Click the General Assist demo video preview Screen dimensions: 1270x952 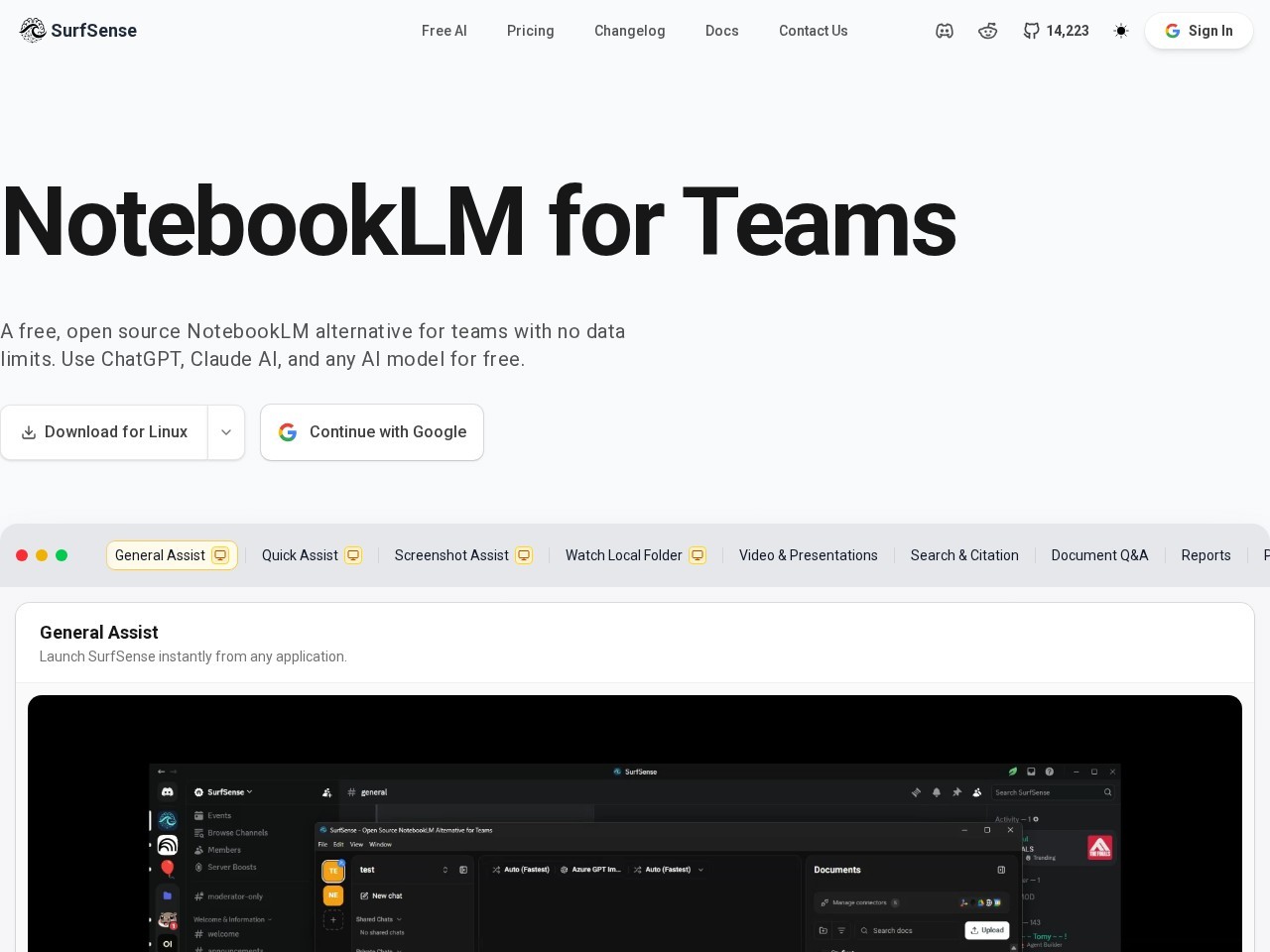point(635,823)
